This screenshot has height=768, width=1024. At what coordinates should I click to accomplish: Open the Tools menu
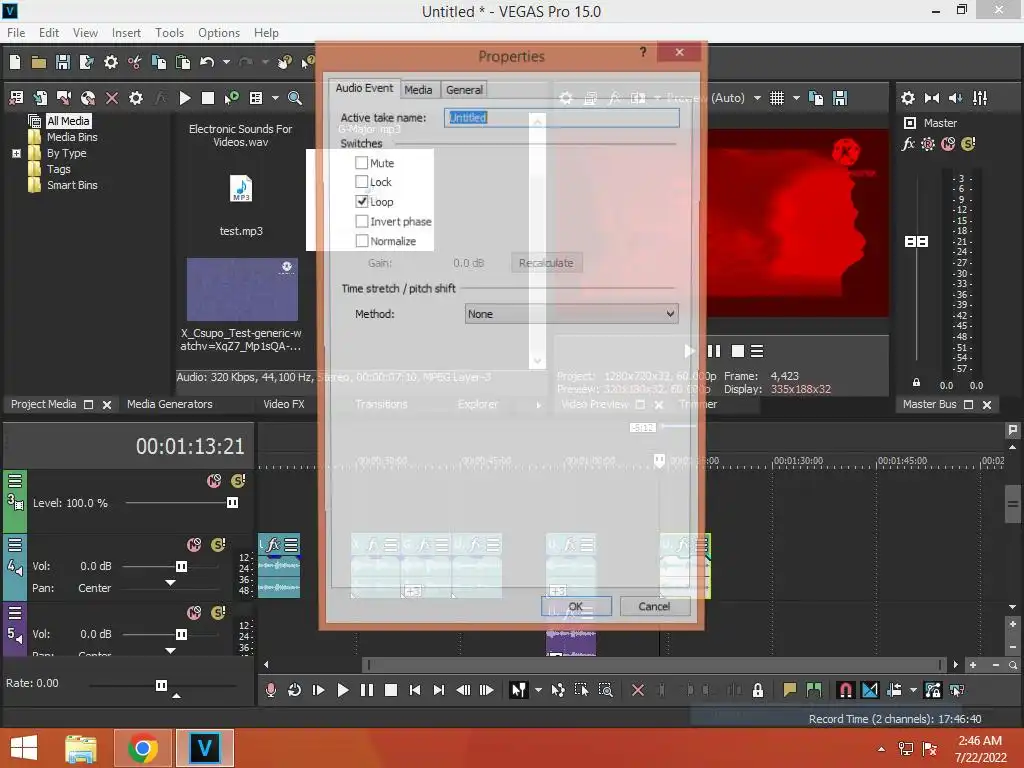(x=169, y=33)
